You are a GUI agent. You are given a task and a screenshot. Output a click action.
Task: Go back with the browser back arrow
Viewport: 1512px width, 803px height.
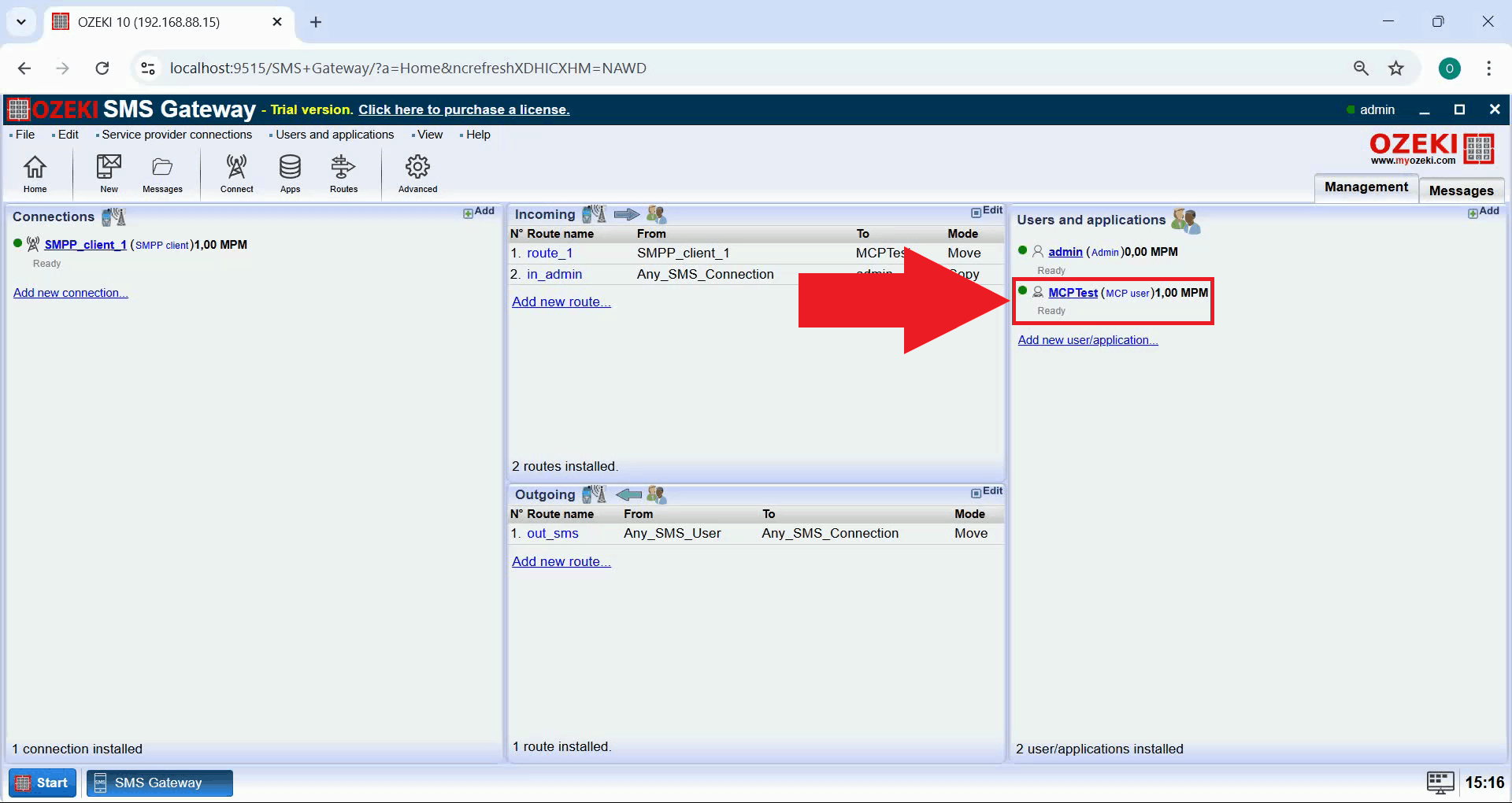(24, 68)
